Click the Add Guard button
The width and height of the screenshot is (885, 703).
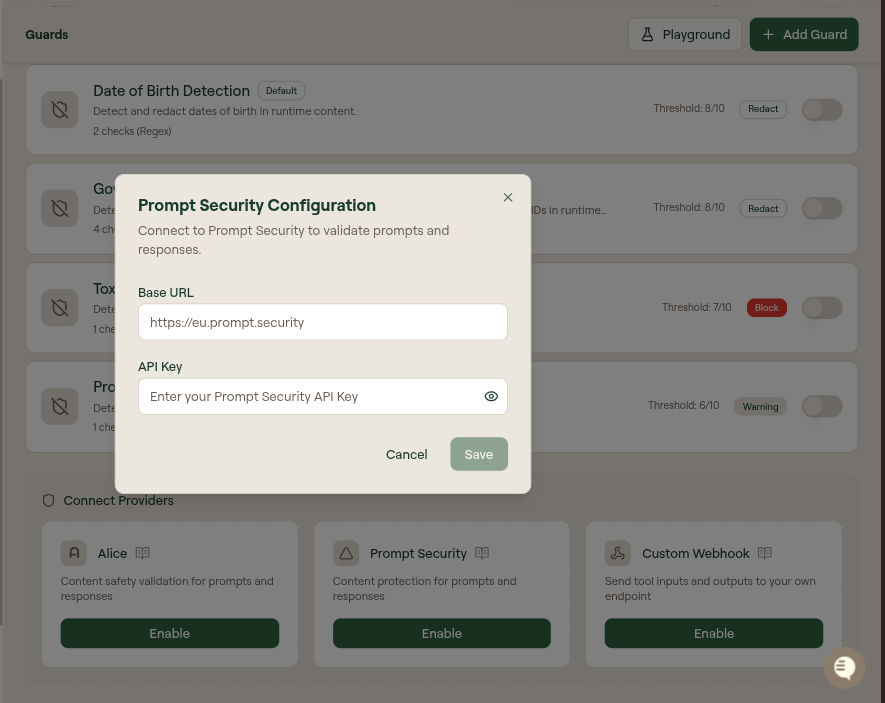point(804,34)
